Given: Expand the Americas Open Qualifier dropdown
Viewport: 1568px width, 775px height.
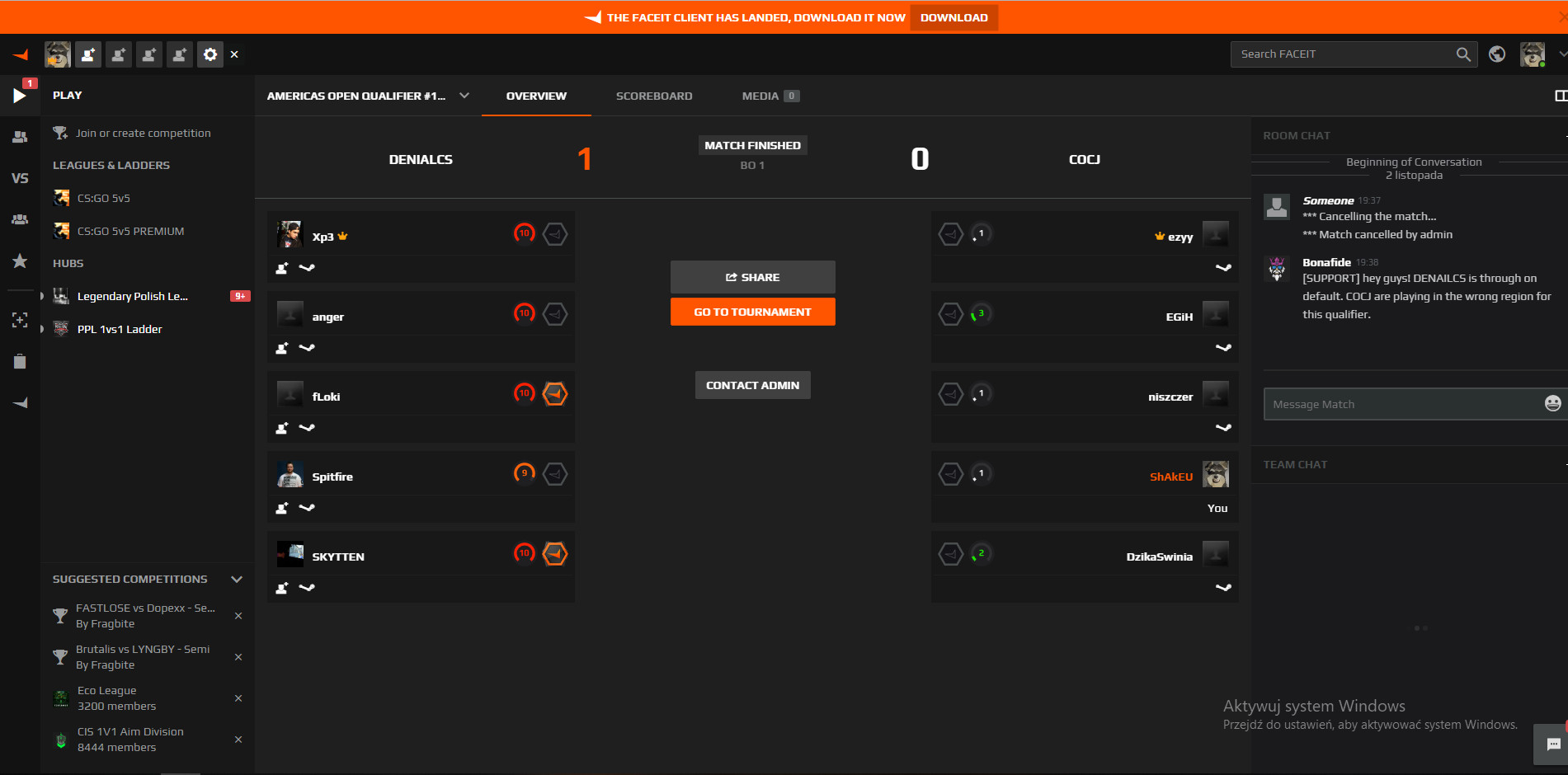Looking at the screenshot, I should (464, 96).
